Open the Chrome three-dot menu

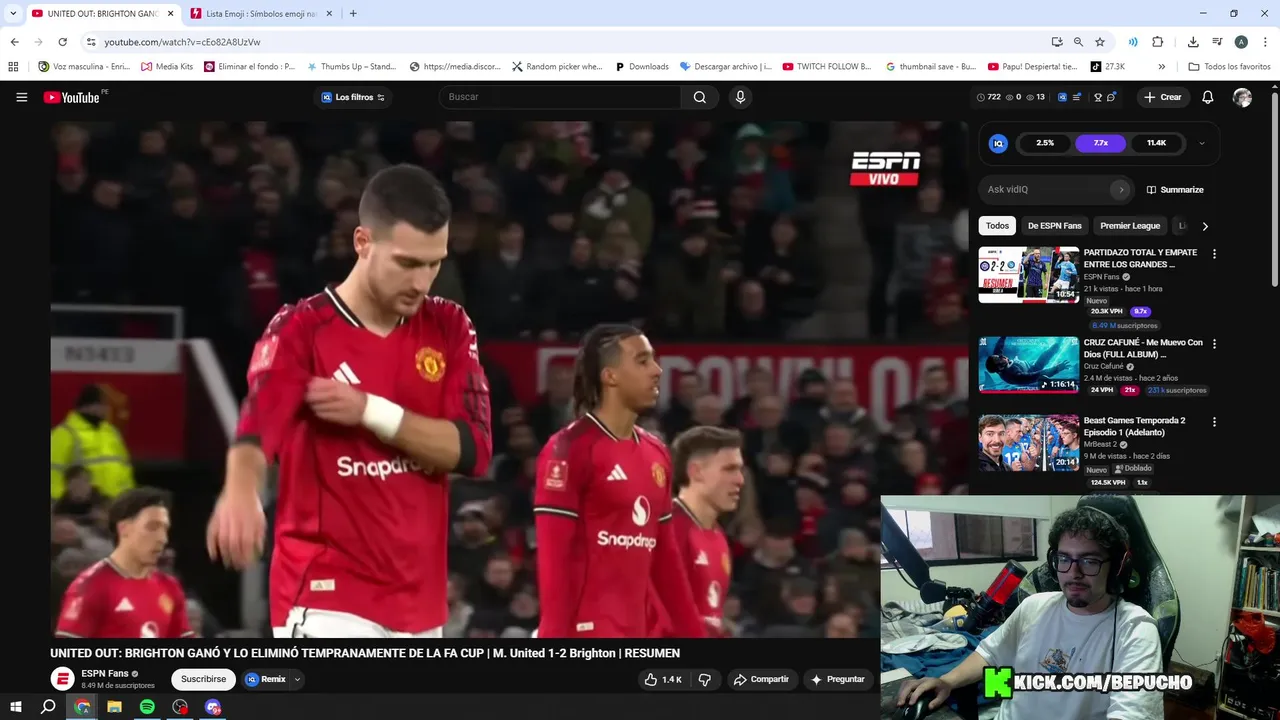pos(1265,42)
